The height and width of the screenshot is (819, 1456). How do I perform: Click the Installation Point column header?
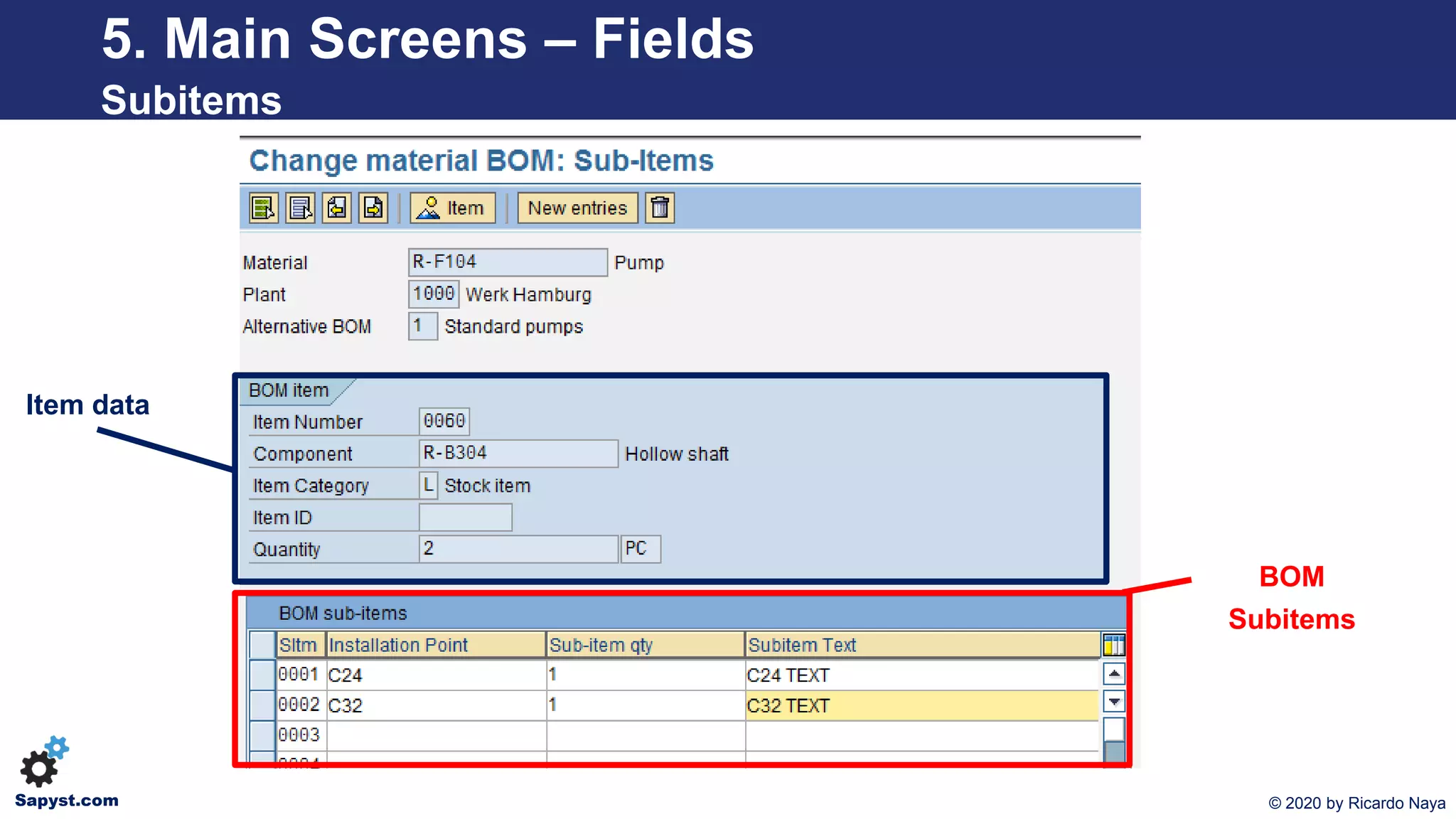point(436,645)
